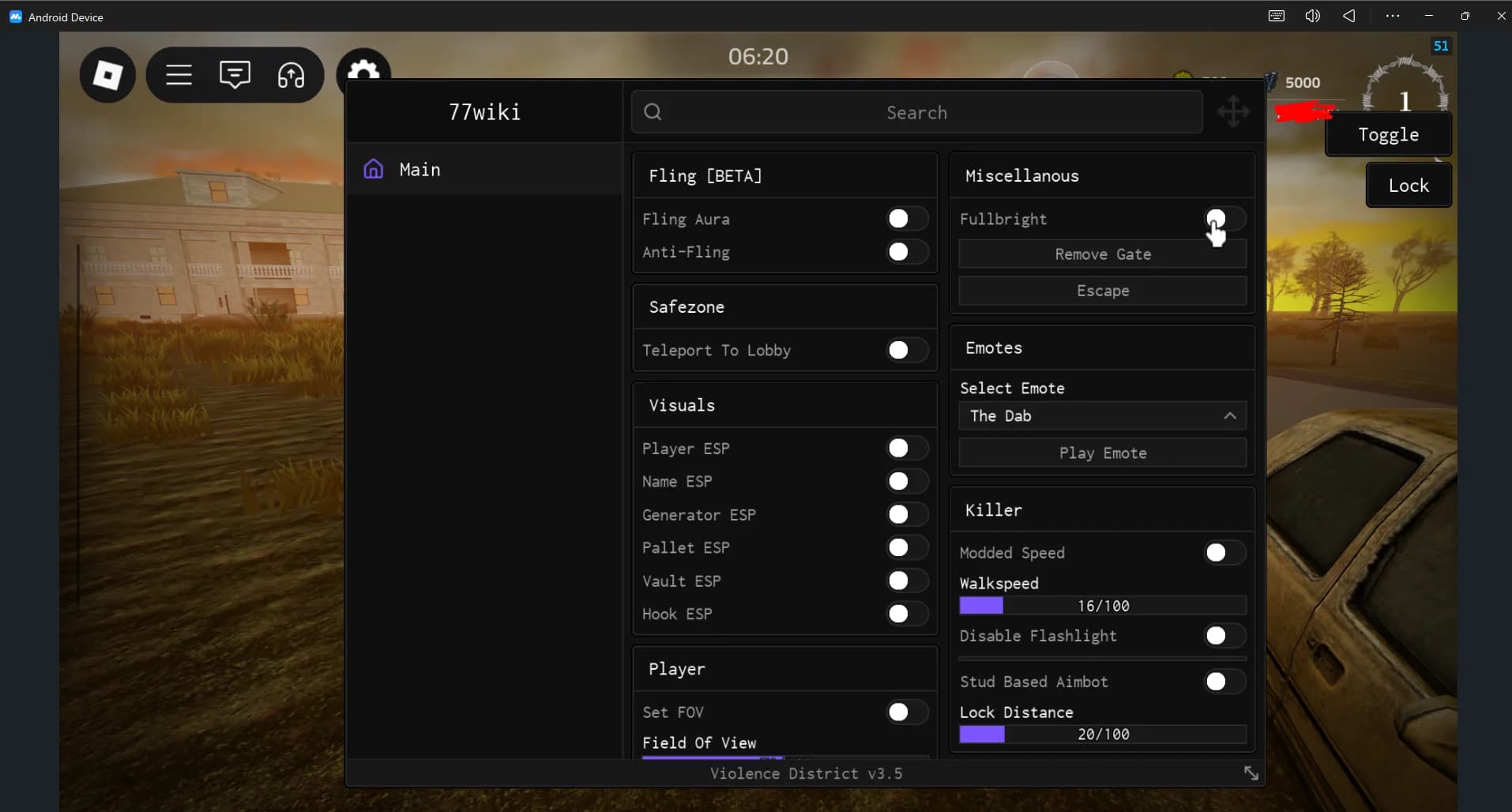This screenshot has width=1512, height=812.
Task: Click the emulator volume speaker icon
Action: click(x=1312, y=16)
